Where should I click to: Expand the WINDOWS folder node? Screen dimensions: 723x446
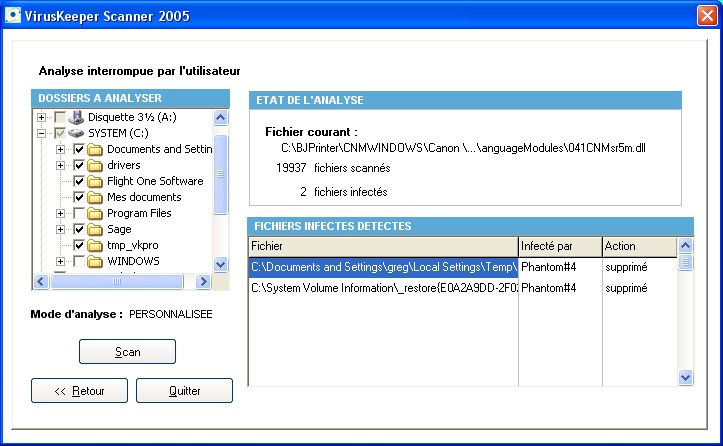pyautogui.click(x=60, y=262)
